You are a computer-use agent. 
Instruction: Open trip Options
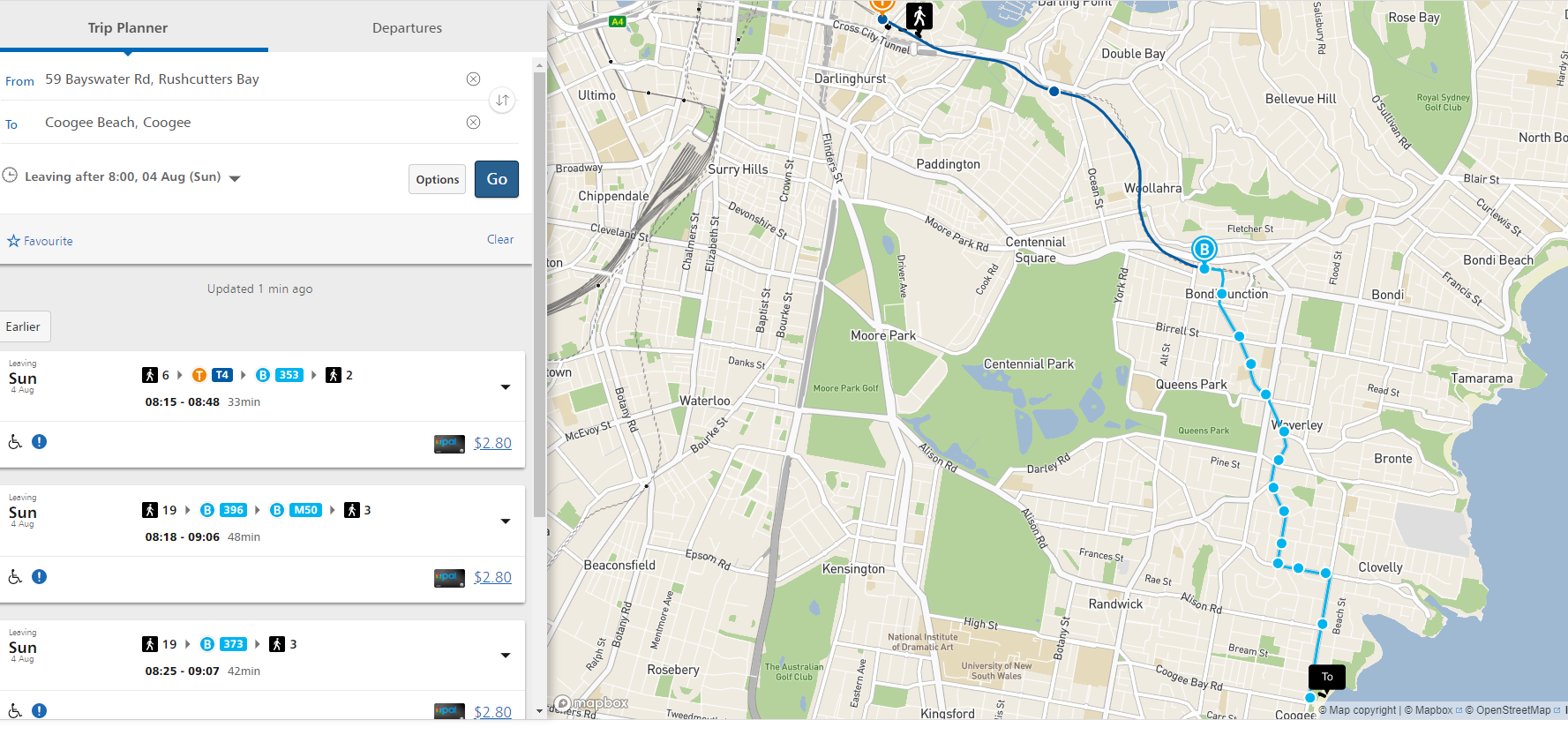[x=437, y=179]
